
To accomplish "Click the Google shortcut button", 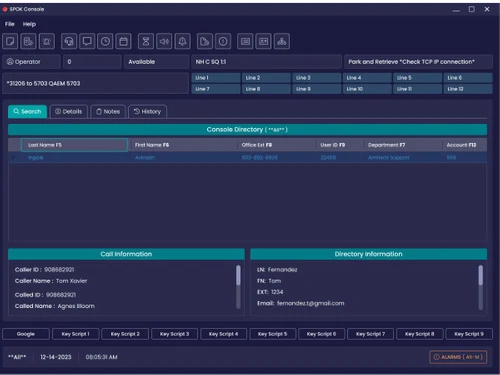I will [x=26, y=334].
